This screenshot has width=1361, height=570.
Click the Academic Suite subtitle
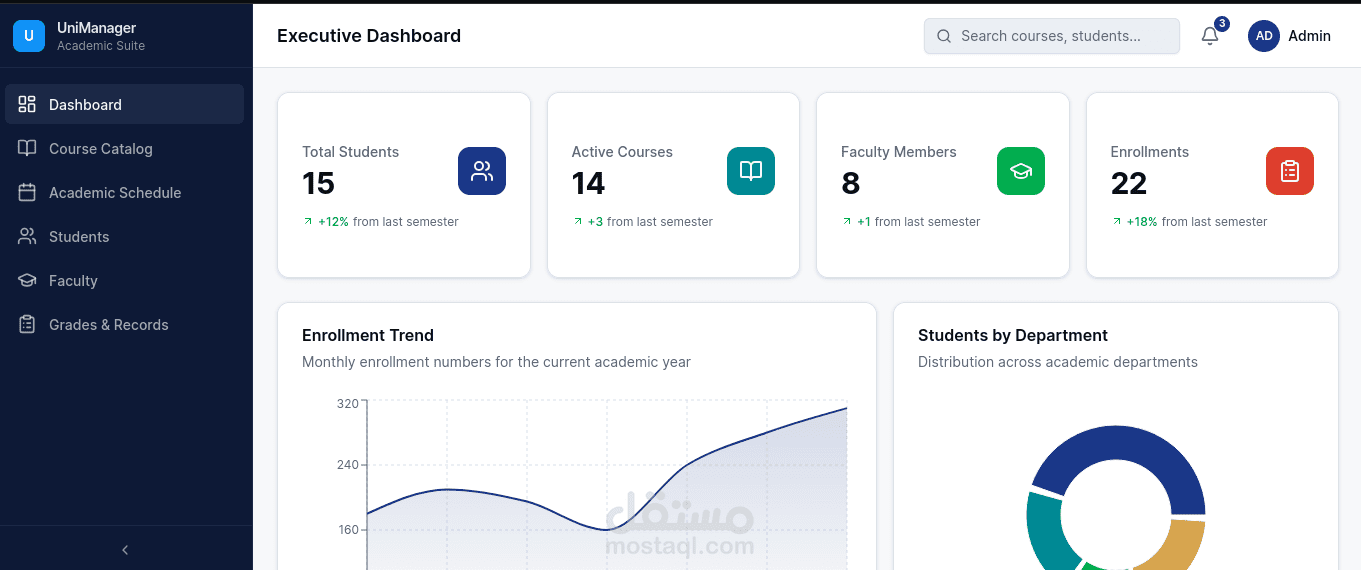tap(101, 46)
